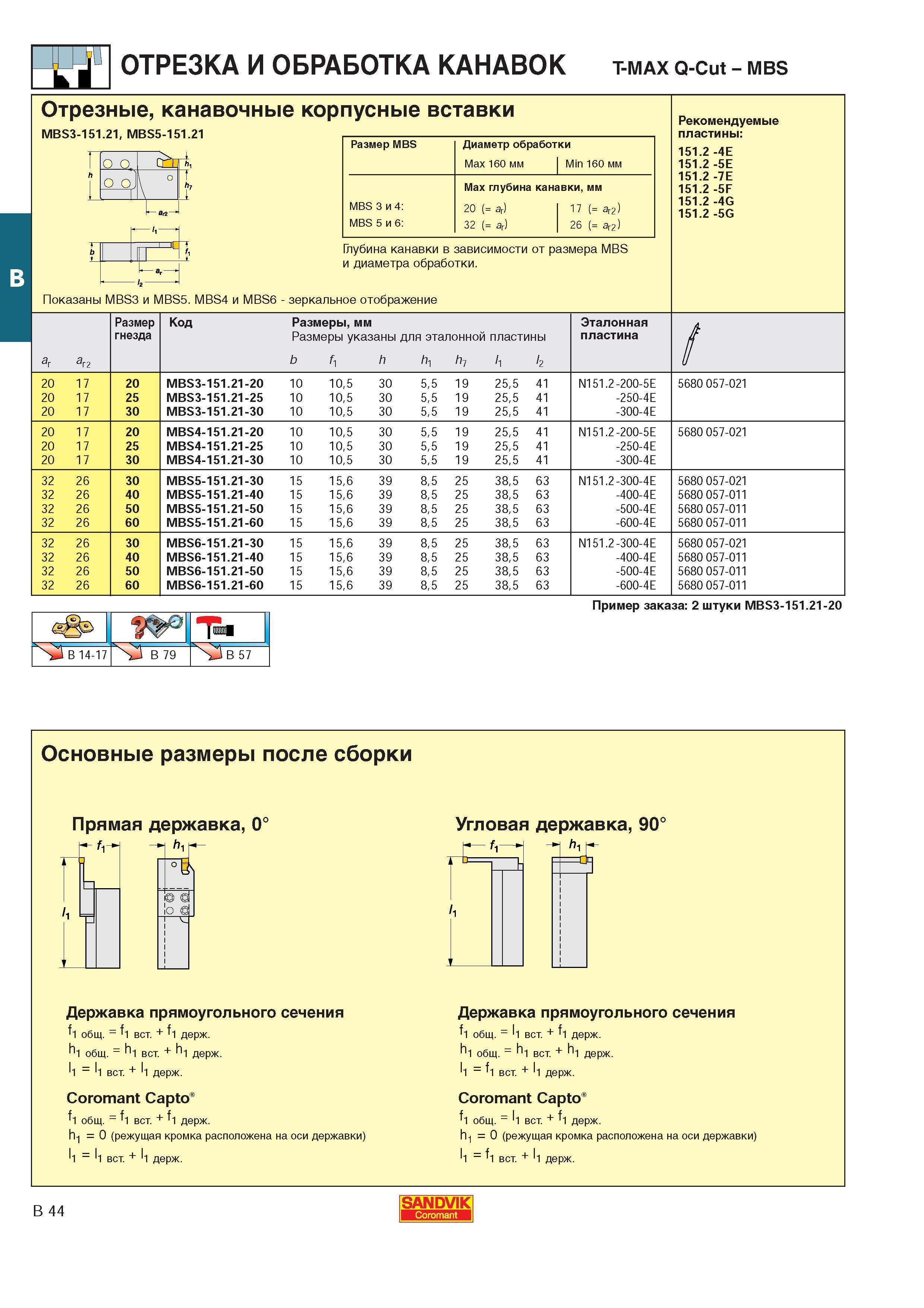This screenshot has width=924, height=1308.
Task: Click code MBS6-151.21-50
Action: 215,571
